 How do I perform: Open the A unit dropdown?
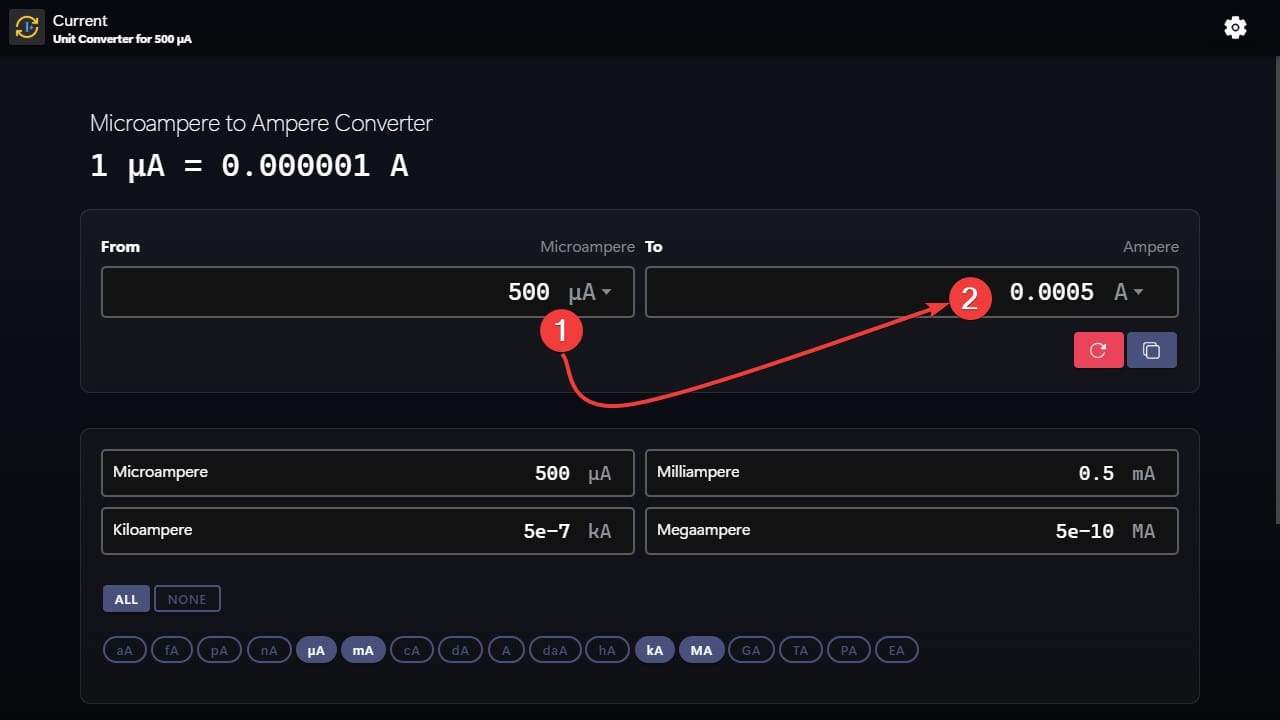click(x=1129, y=291)
